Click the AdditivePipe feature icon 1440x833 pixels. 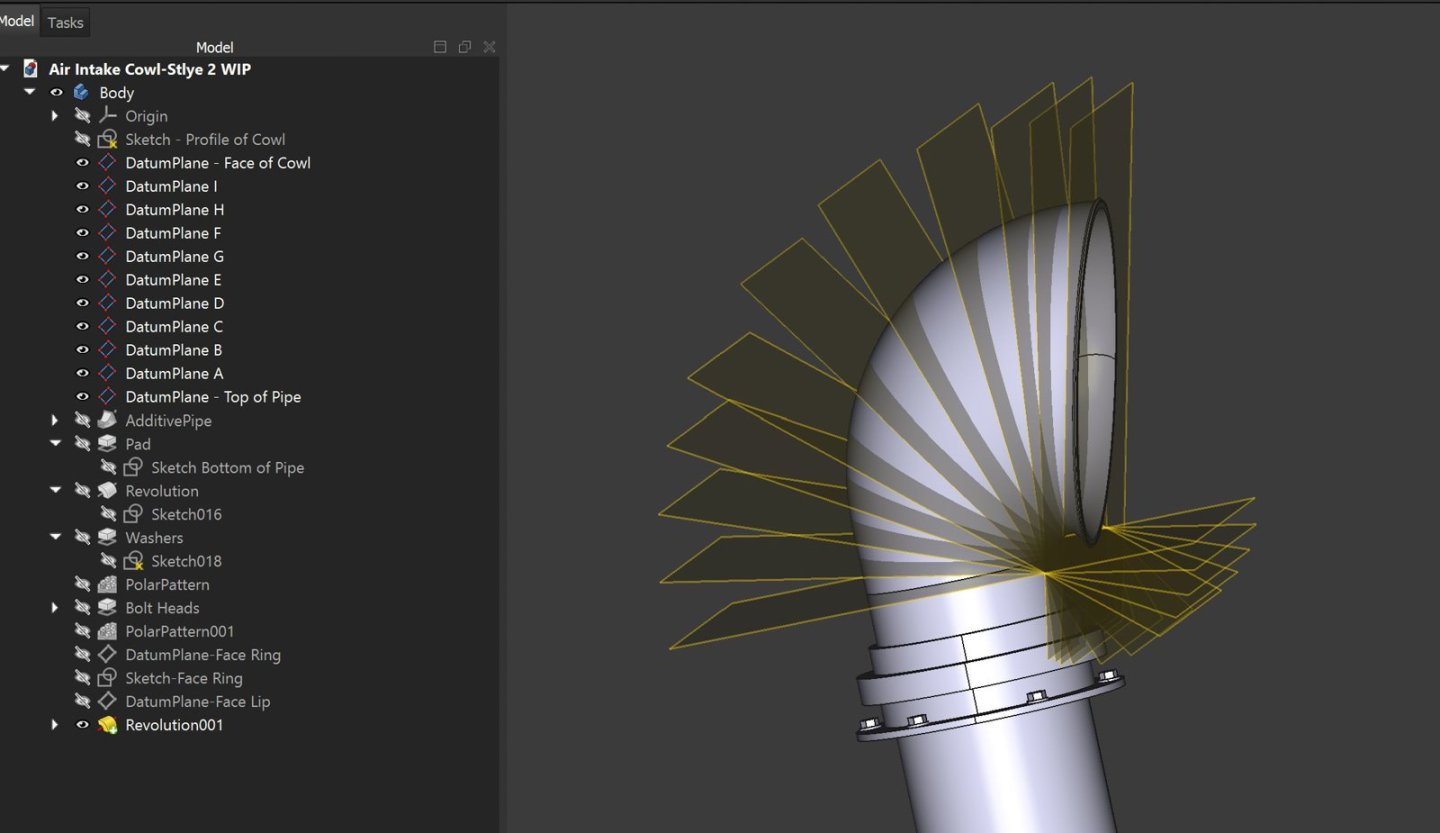pos(107,420)
